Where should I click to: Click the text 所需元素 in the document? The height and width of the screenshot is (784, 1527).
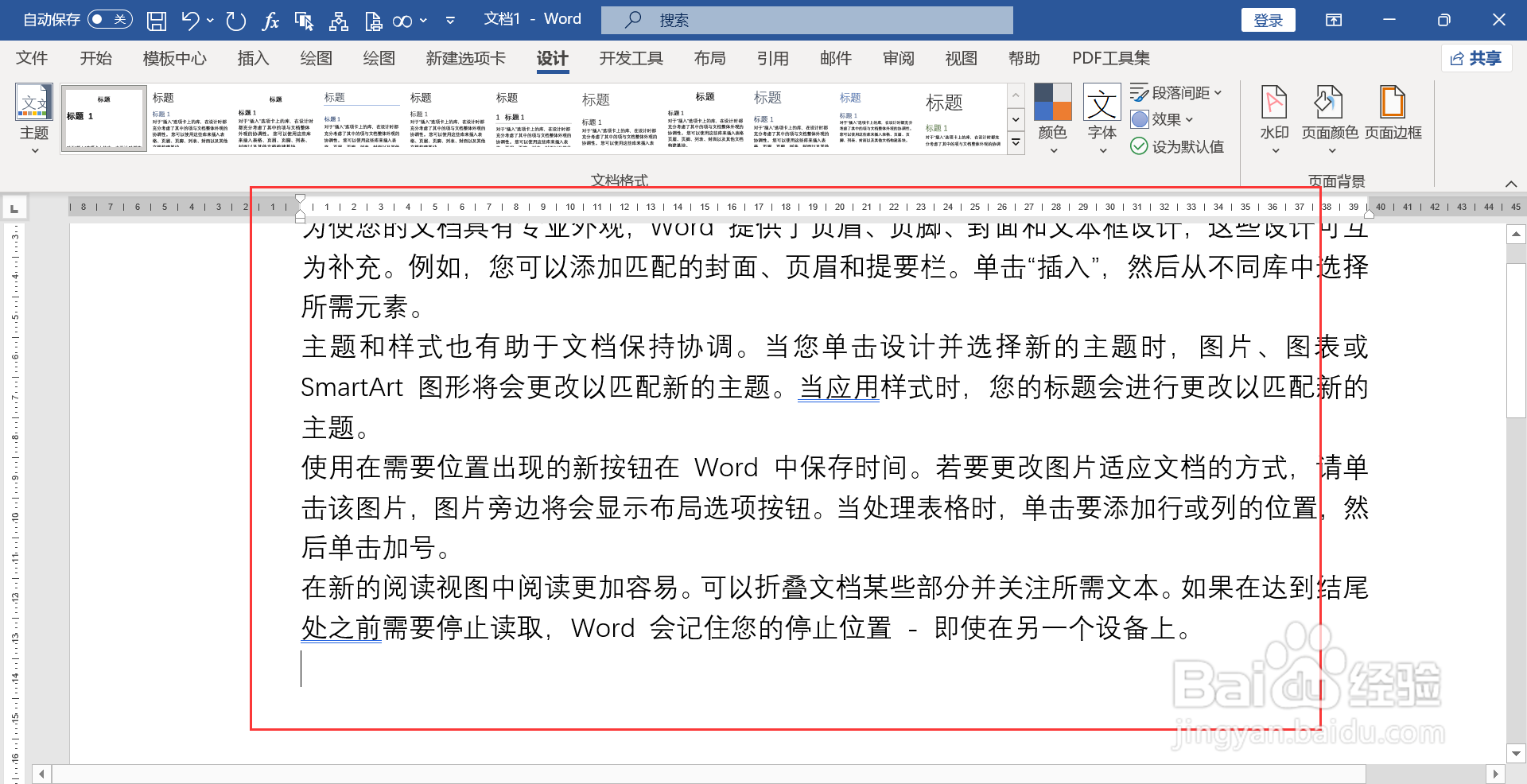point(355,307)
